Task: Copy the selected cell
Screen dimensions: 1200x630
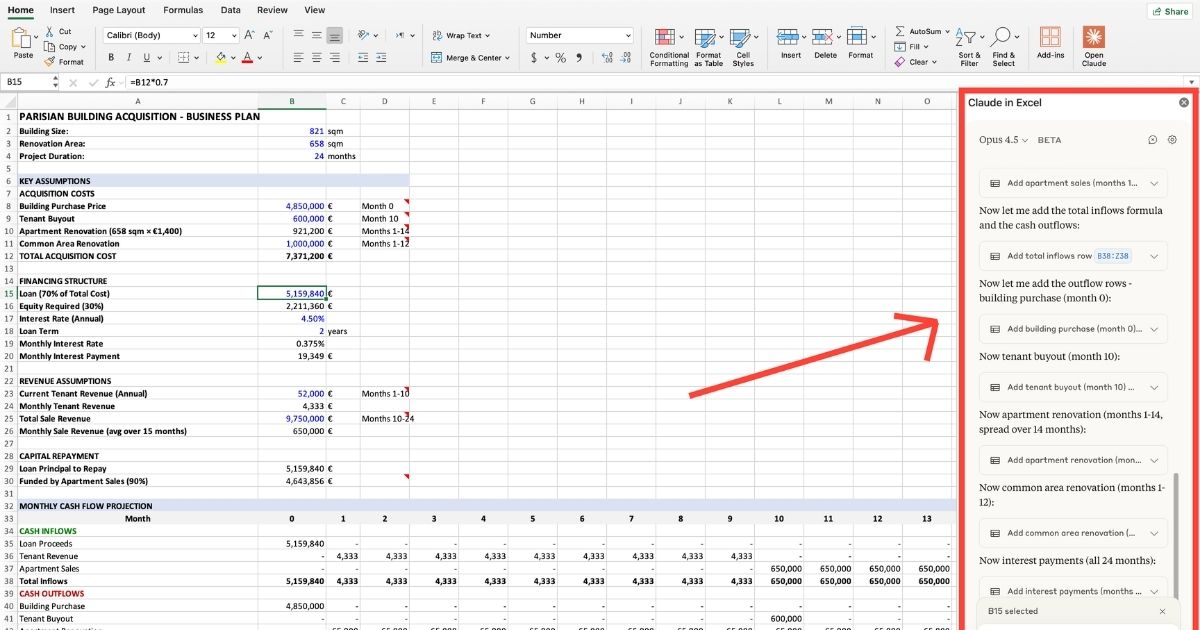Action: pos(61,47)
